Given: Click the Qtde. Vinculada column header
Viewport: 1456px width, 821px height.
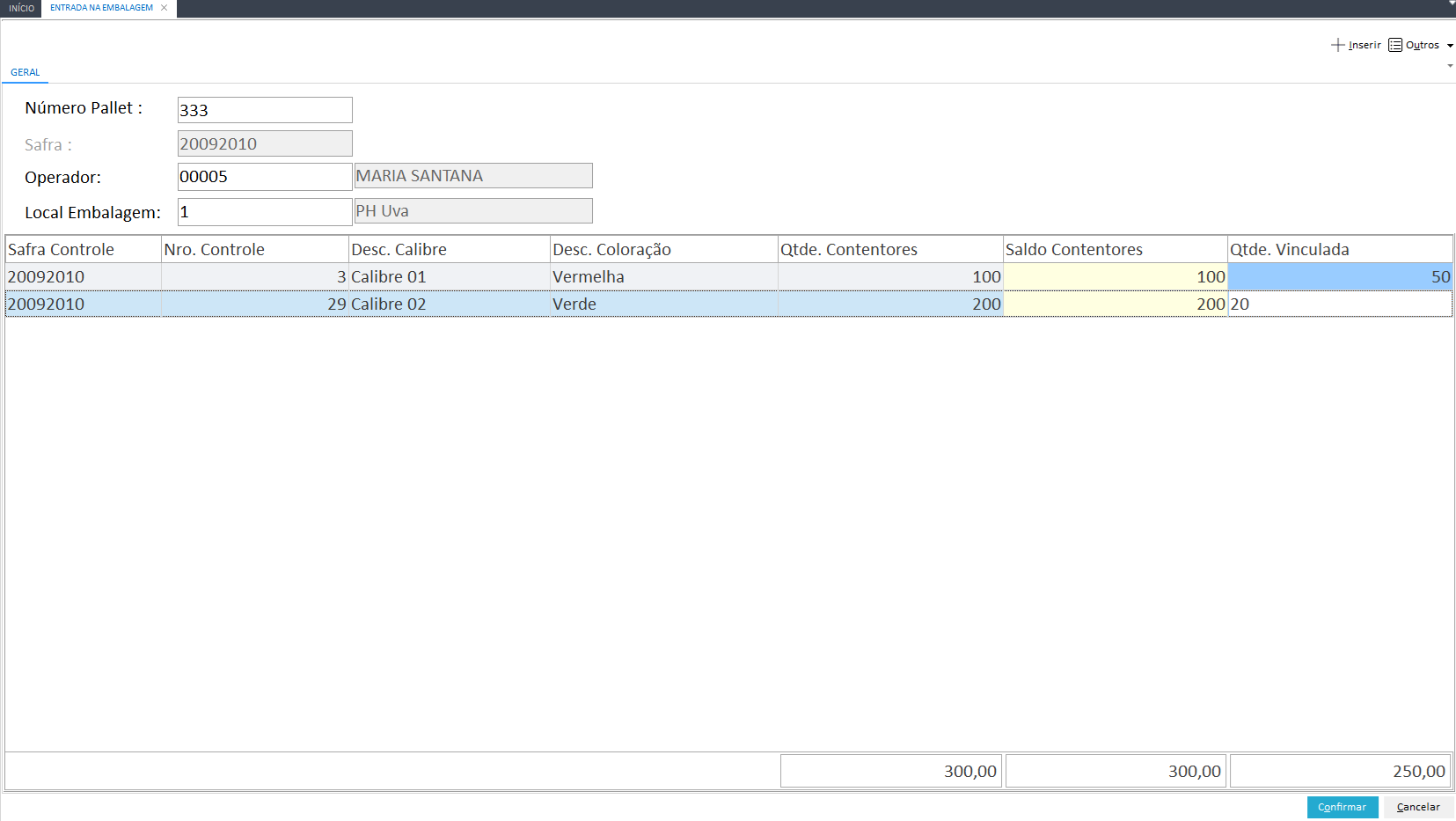Looking at the screenshot, I should click(x=1340, y=250).
